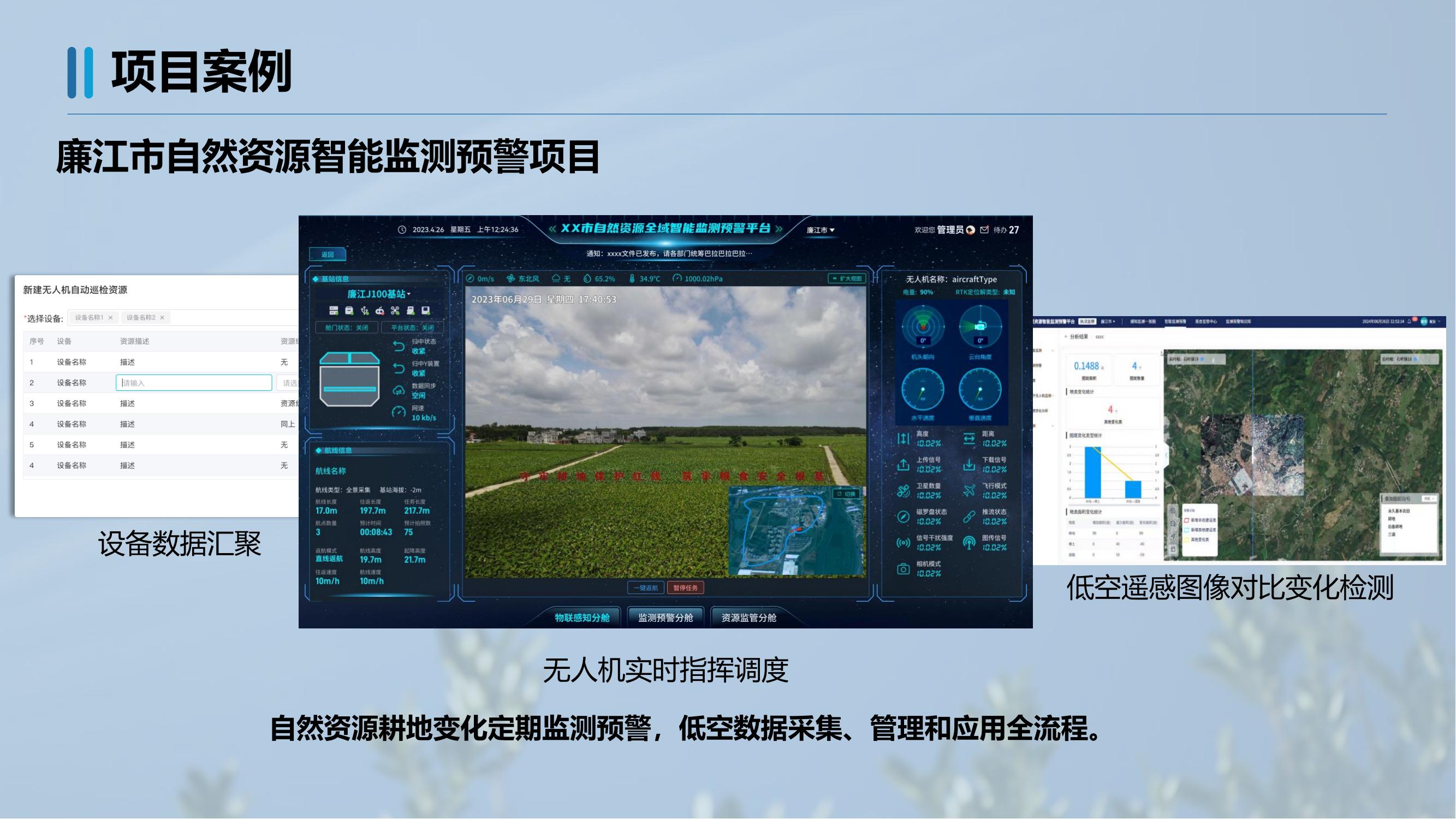The width and height of the screenshot is (1456, 819).
Task: Click the network speed gauge icon
Action: click(399, 413)
